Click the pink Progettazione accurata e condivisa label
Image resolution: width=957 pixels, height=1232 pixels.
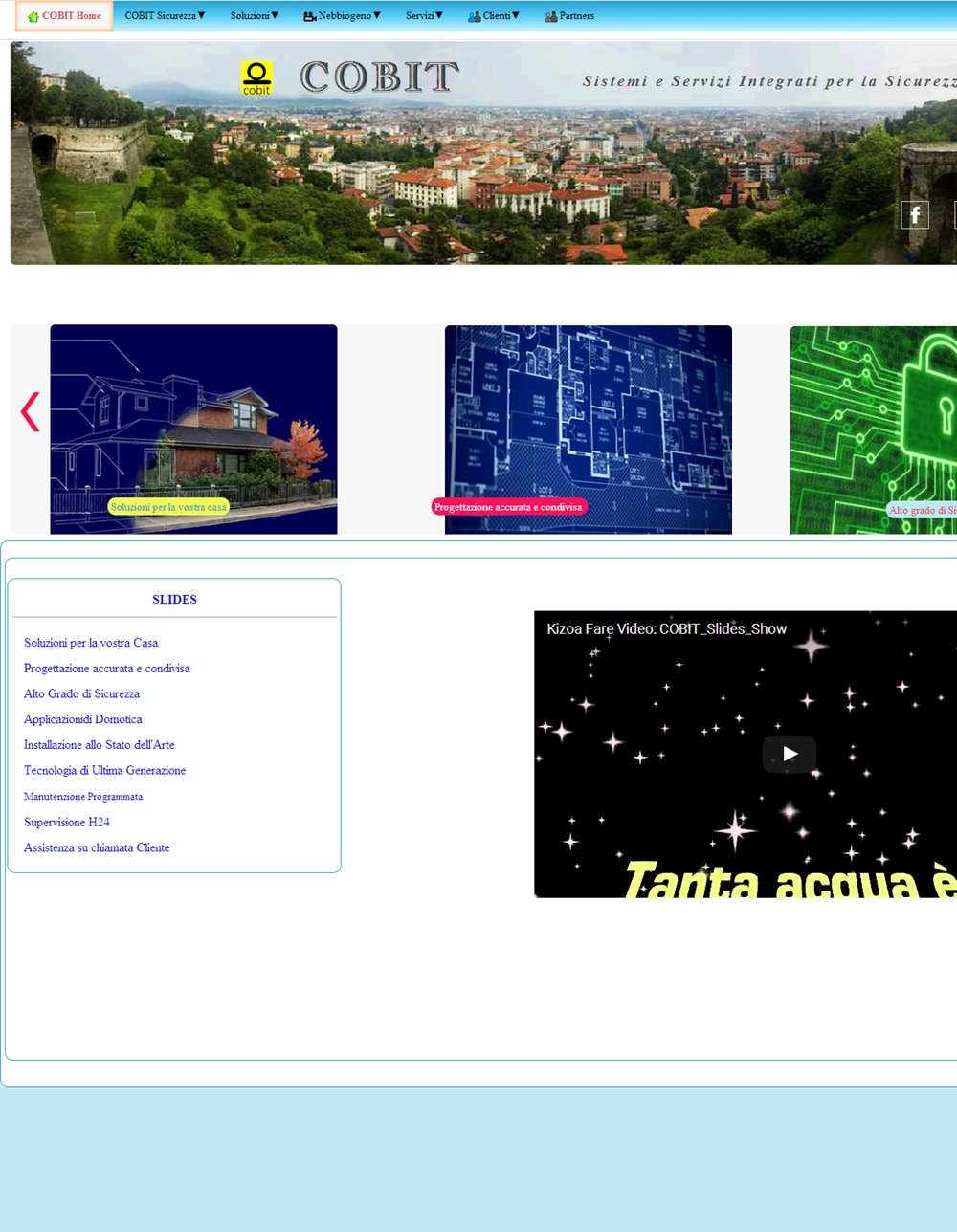click(508, 507)
